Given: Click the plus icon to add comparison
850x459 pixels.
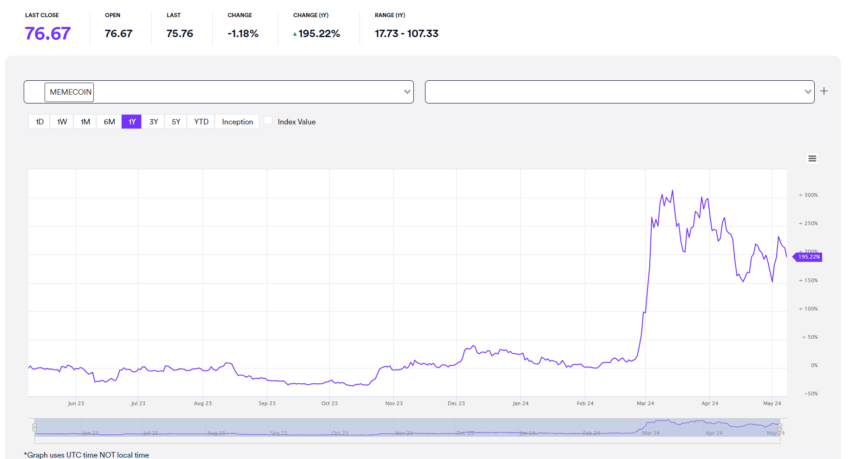Looking at the screenshot, I should click(x=824, y=91).
